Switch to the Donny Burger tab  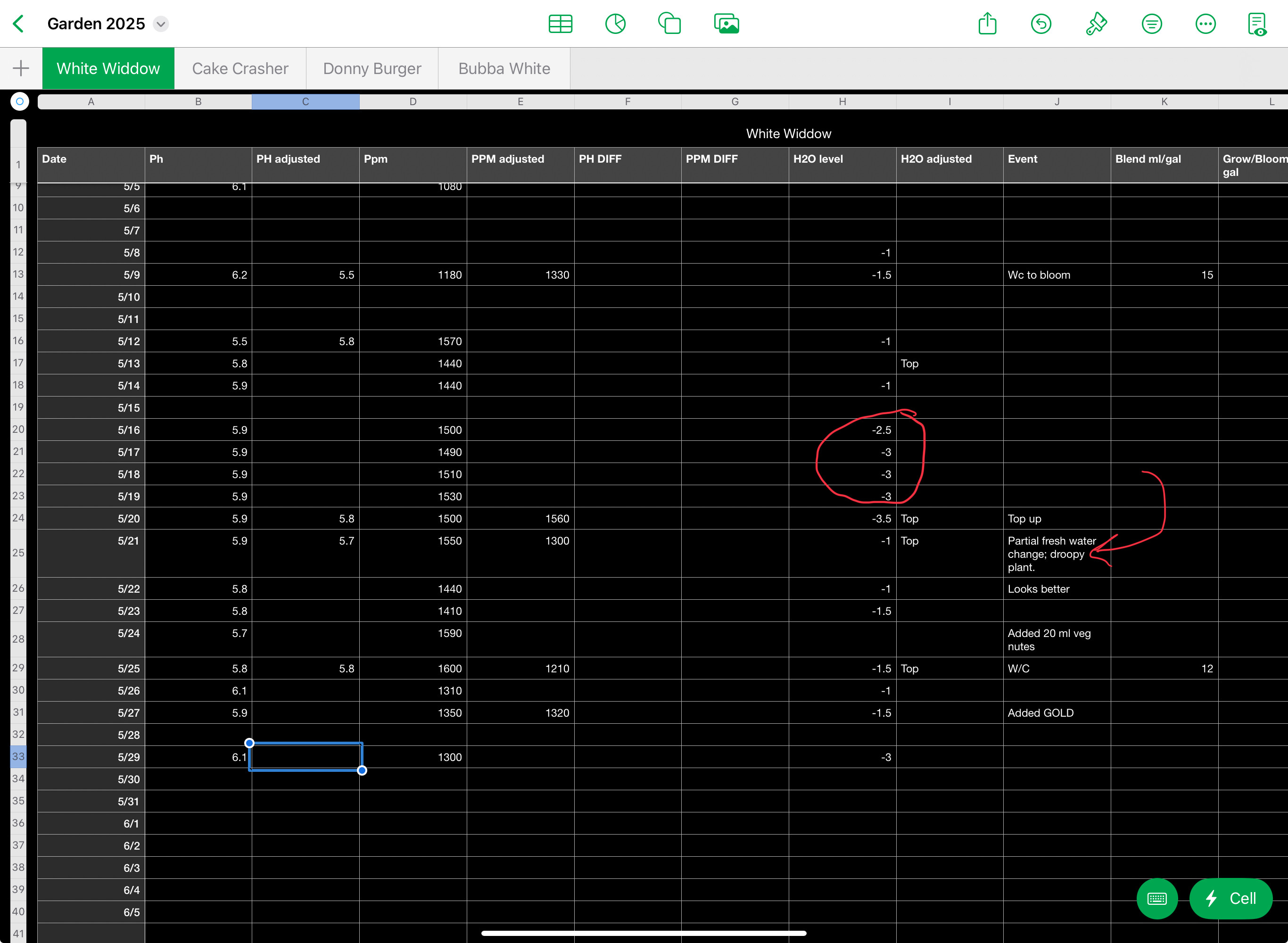pyautogui.click(x=372, y=68)
